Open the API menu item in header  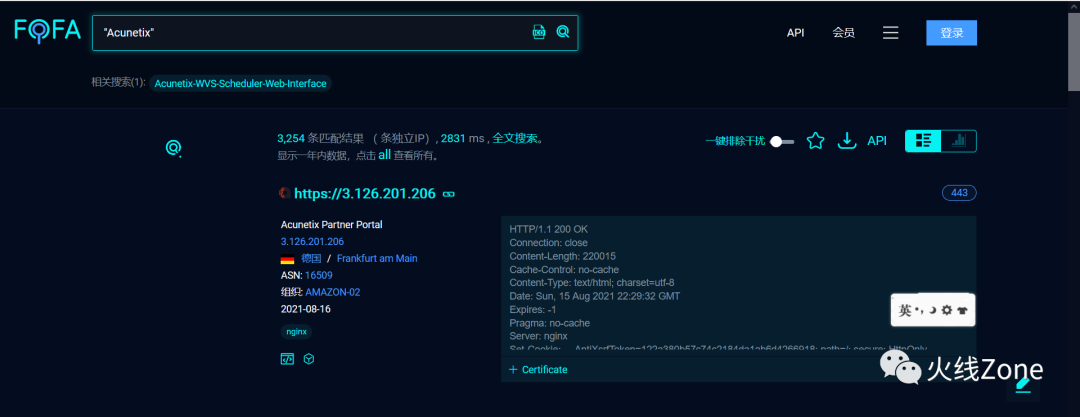click(x=796, y=32)
